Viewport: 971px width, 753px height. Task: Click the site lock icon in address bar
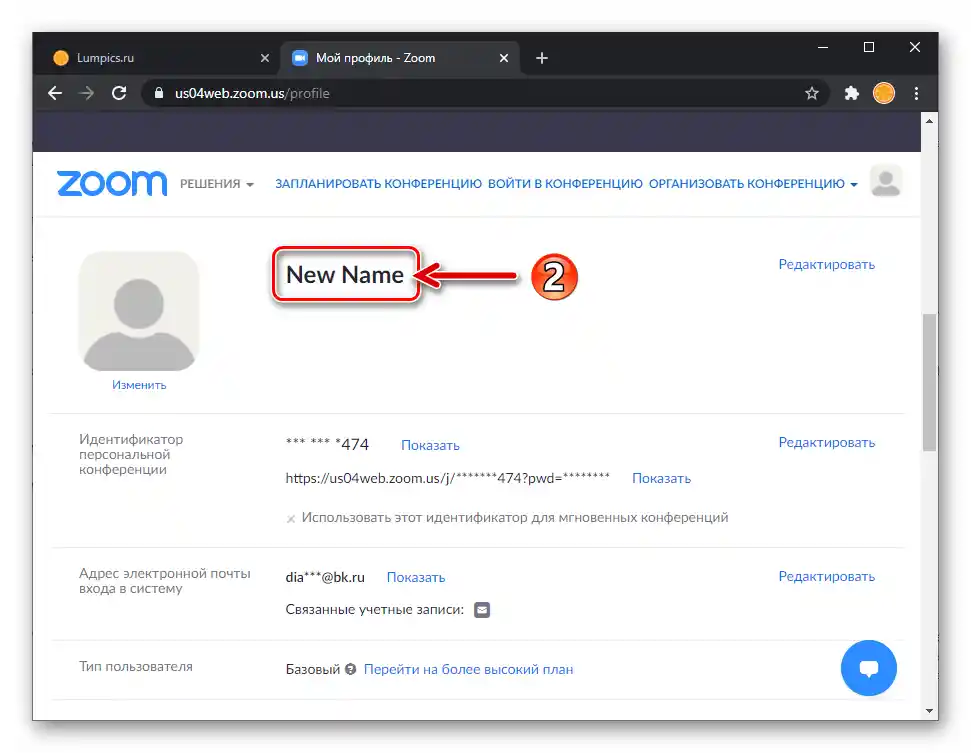click(x=159, y=94)
